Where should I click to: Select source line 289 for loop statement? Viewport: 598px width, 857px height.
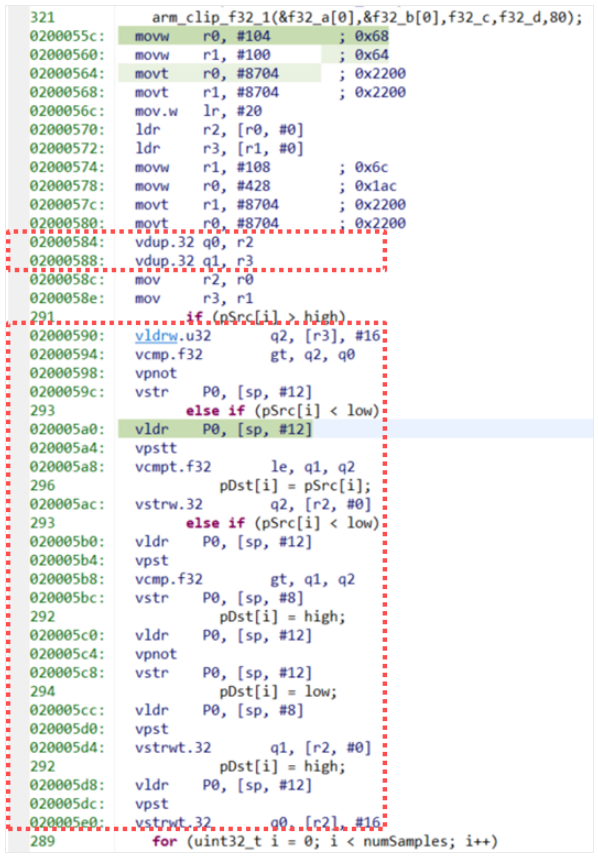pyautogui.click(x=325, y=841)
